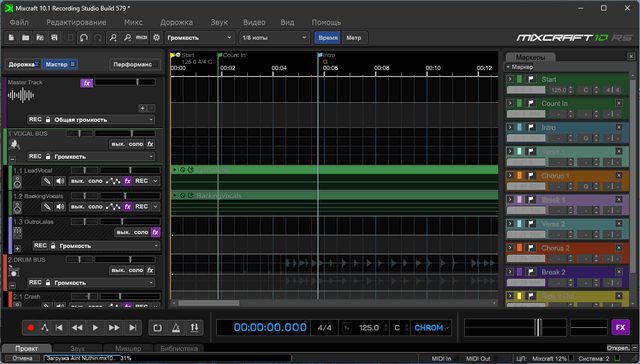Open the Редактирование menu
Image resolution: width=640 pixels, height=364 pixels.
pos(76,22)
